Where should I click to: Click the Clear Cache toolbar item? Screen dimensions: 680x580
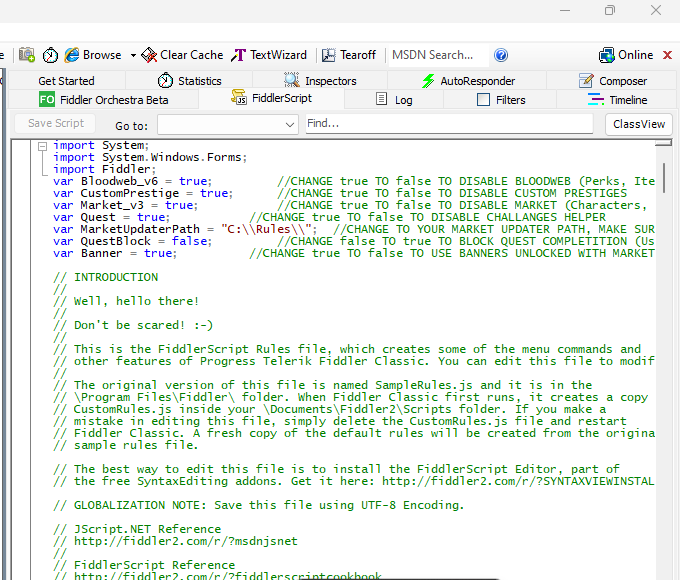(182, 55)
